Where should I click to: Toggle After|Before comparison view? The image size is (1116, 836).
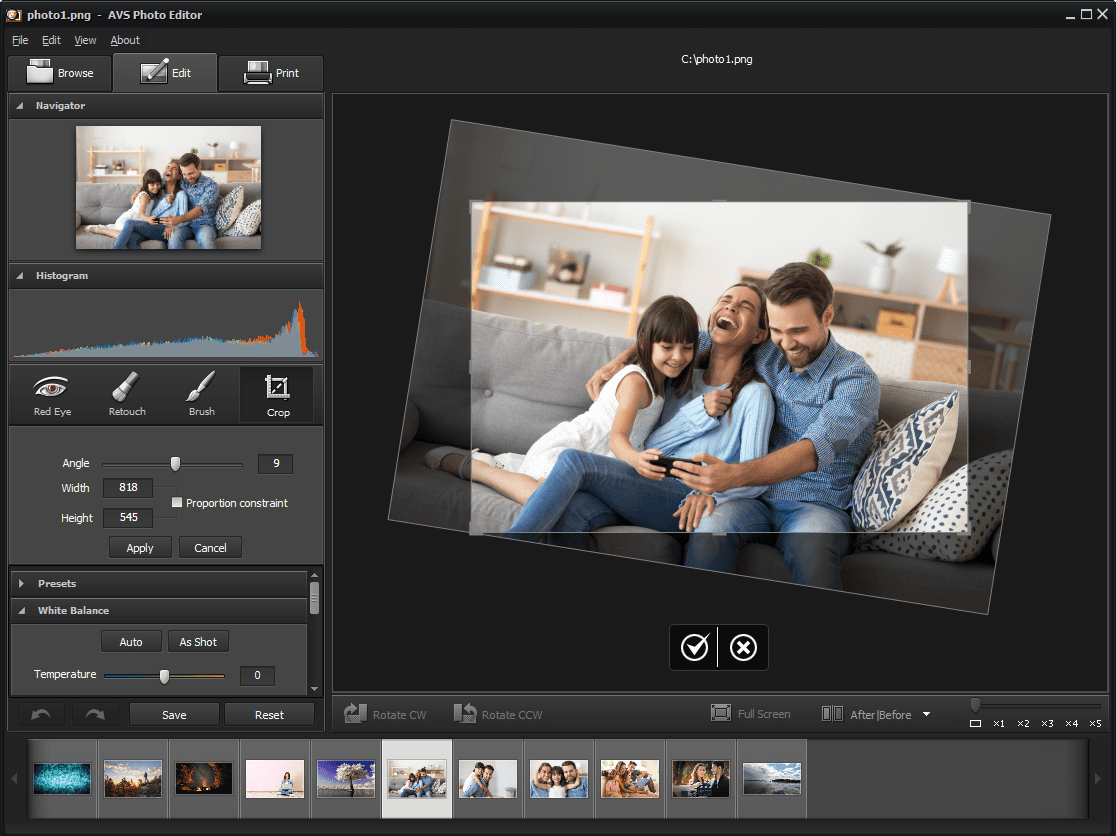point(866,714)
